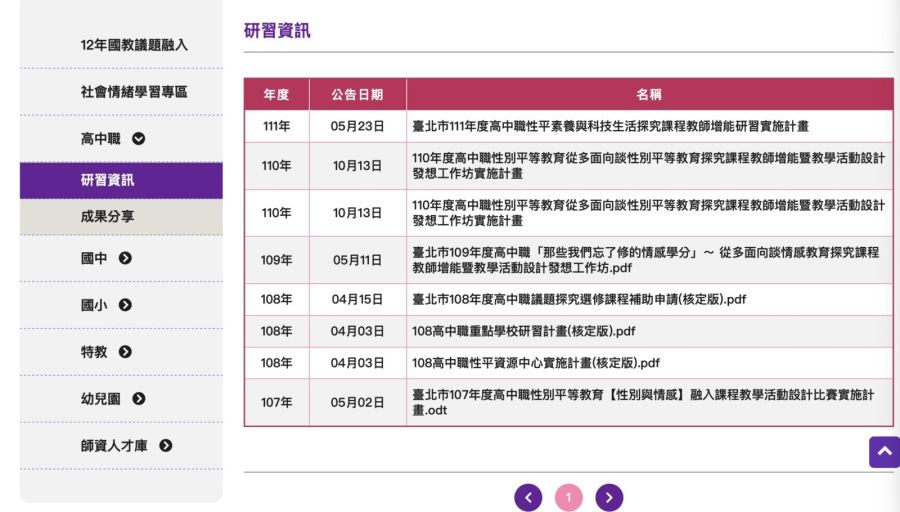Click the 109年 year cell
Image resolution: width=900 pixels, height=512 pixels.
click(277, 260)
